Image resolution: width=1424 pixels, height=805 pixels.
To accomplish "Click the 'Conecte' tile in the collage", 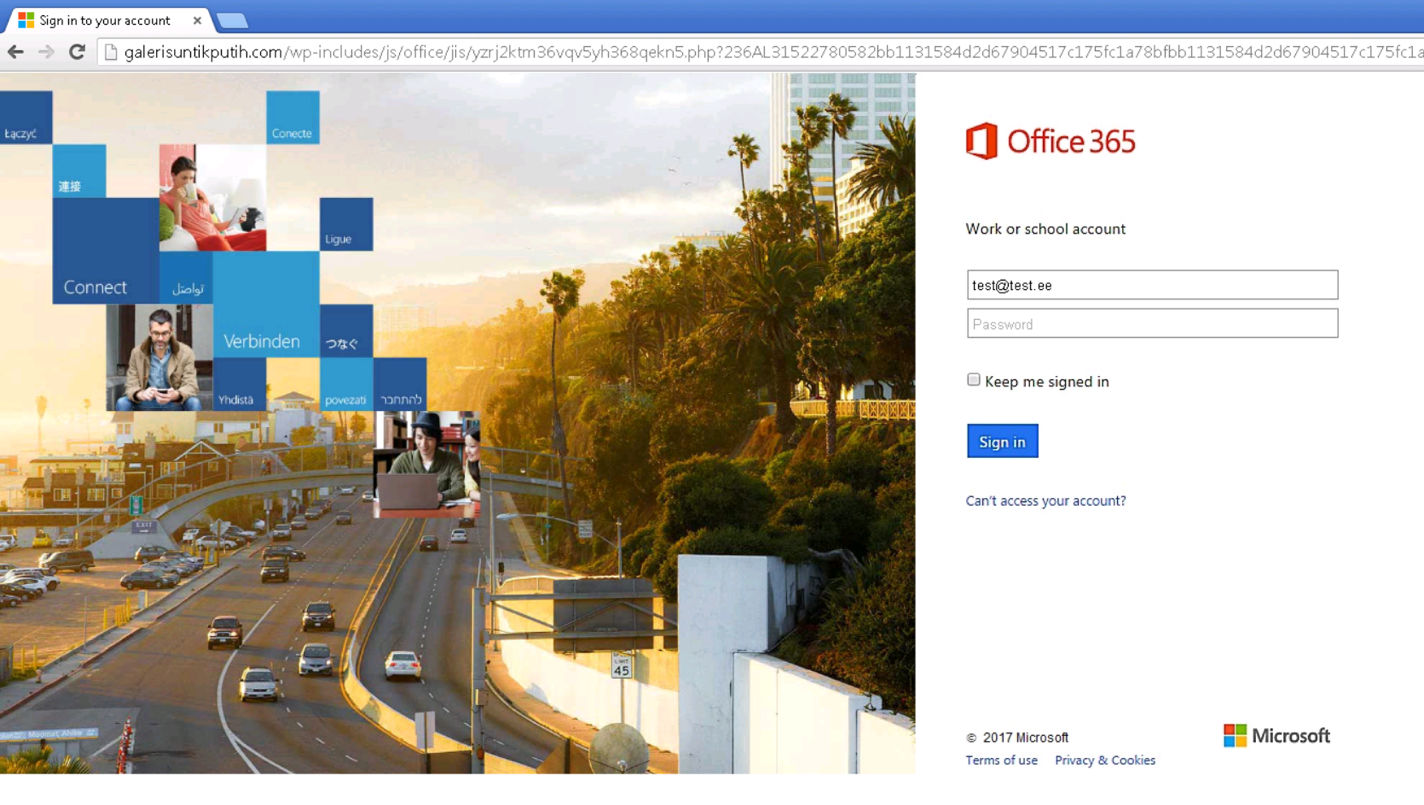I will tap(293, 117).
